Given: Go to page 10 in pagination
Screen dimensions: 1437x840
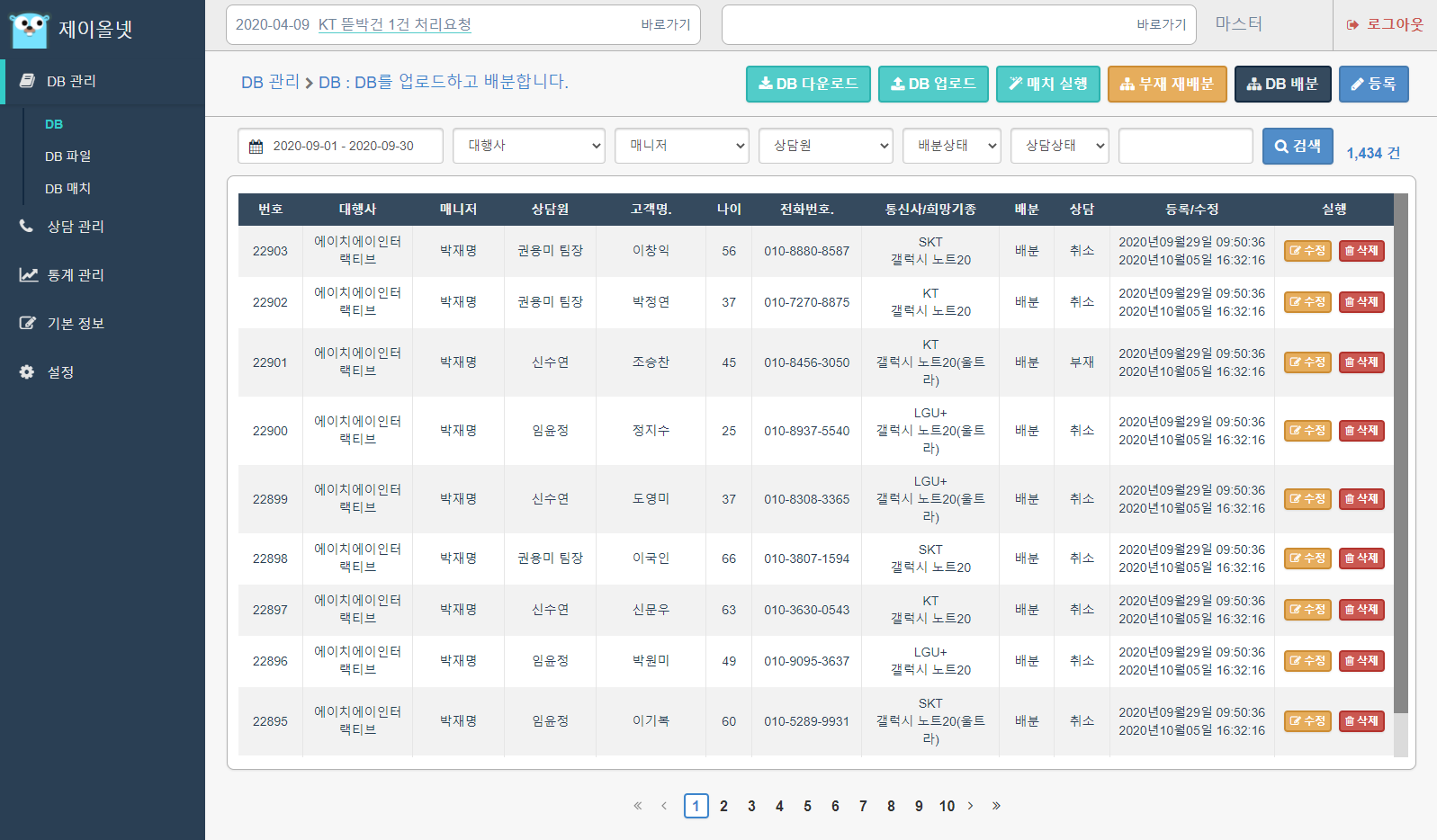Looking at the screenshot, I should click(x=947, y=806).
